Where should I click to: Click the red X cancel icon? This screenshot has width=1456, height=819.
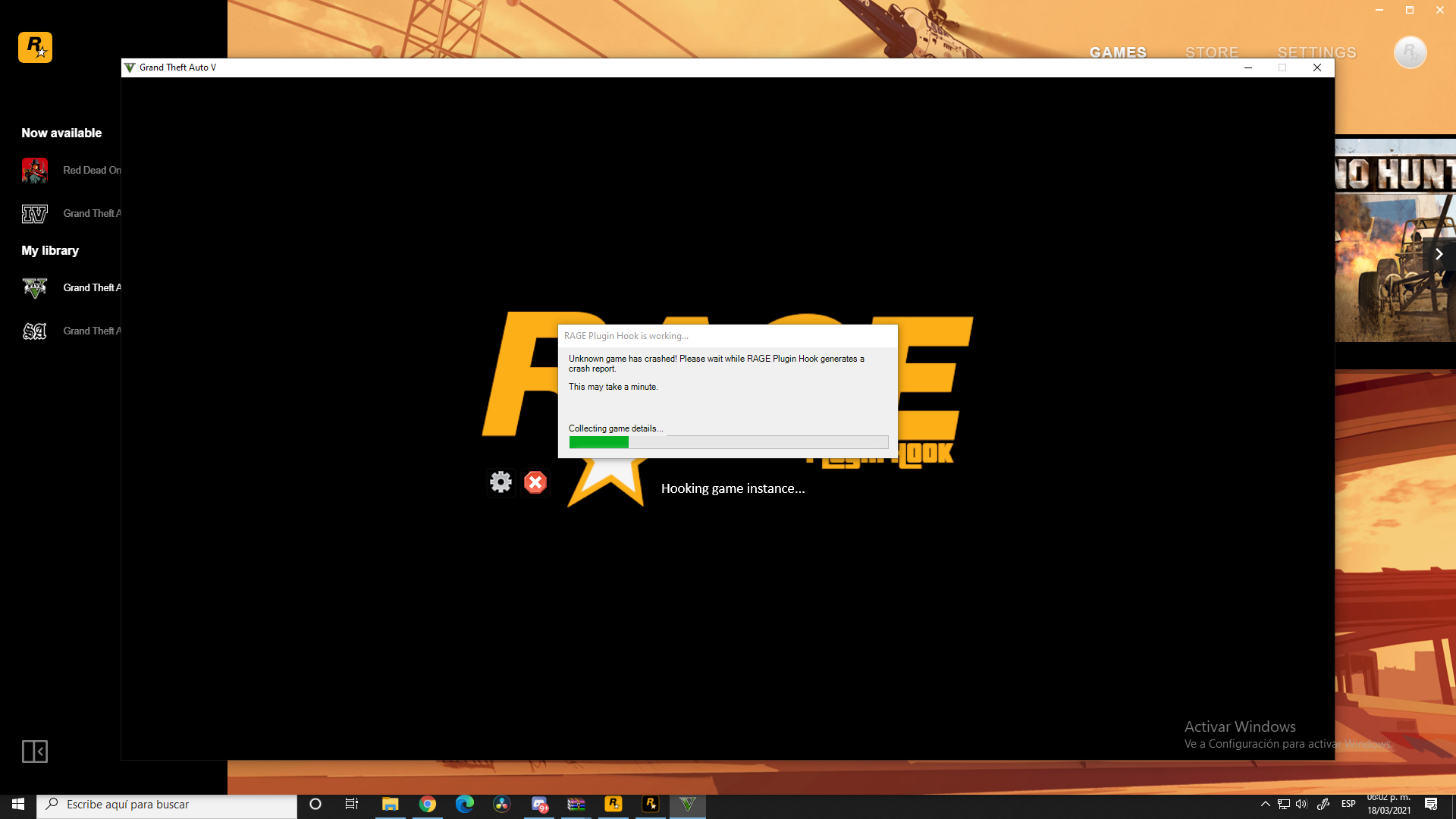coord(535,482)
